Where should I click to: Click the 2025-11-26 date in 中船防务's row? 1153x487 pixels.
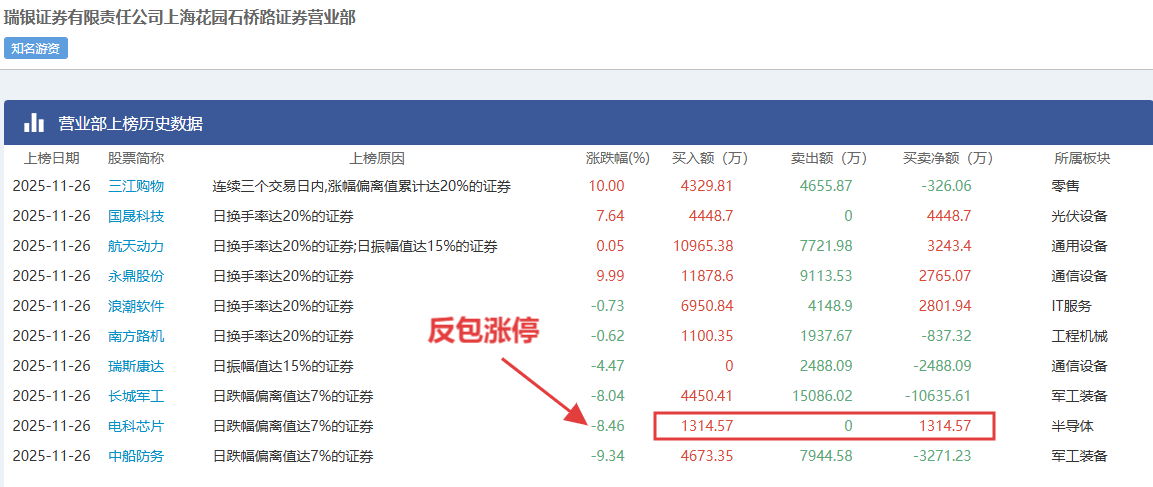pos(51,456)
